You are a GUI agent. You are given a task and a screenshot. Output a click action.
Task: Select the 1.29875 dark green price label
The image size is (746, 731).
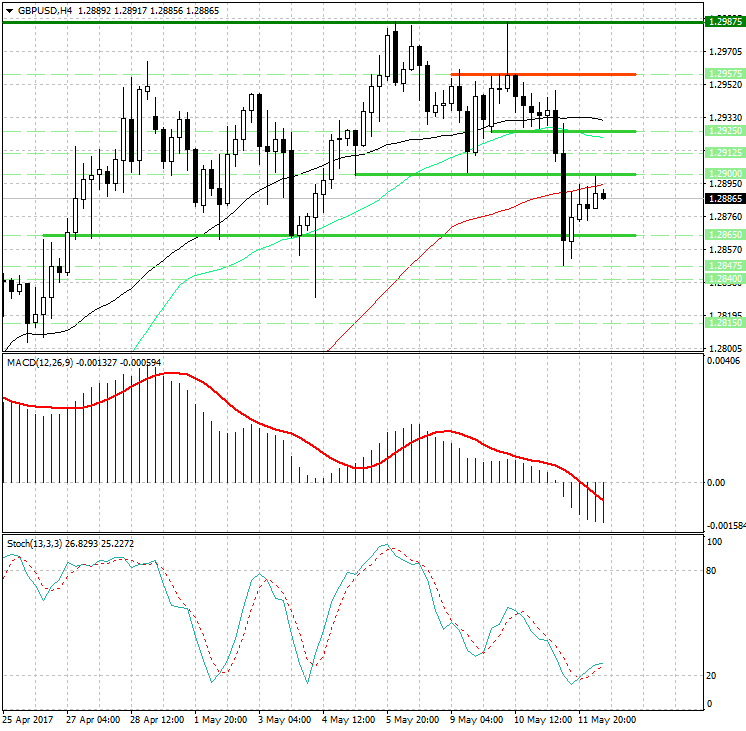click(x=723, y=21)
